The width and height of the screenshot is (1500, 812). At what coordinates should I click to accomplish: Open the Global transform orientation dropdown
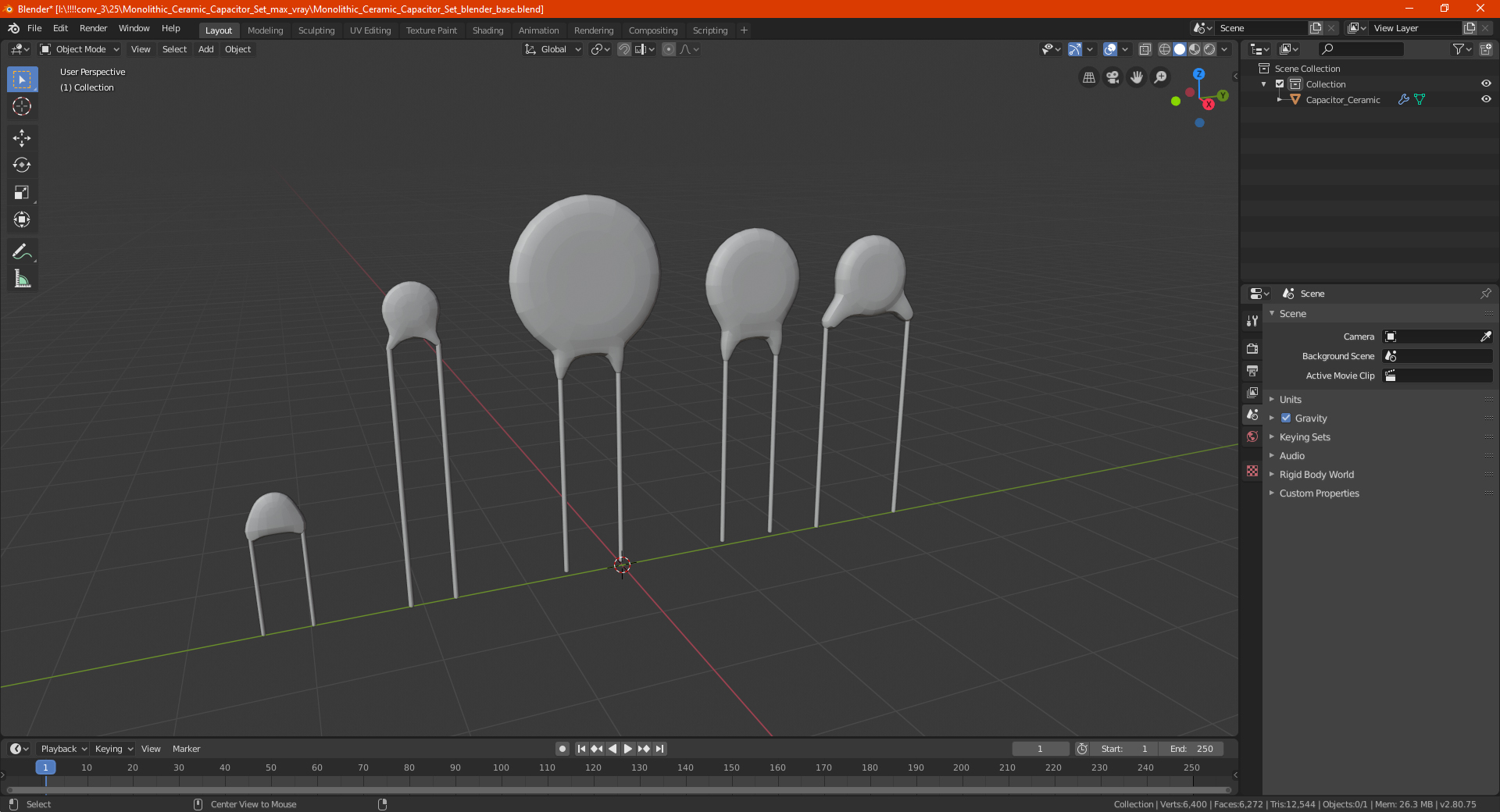[553, 49]
